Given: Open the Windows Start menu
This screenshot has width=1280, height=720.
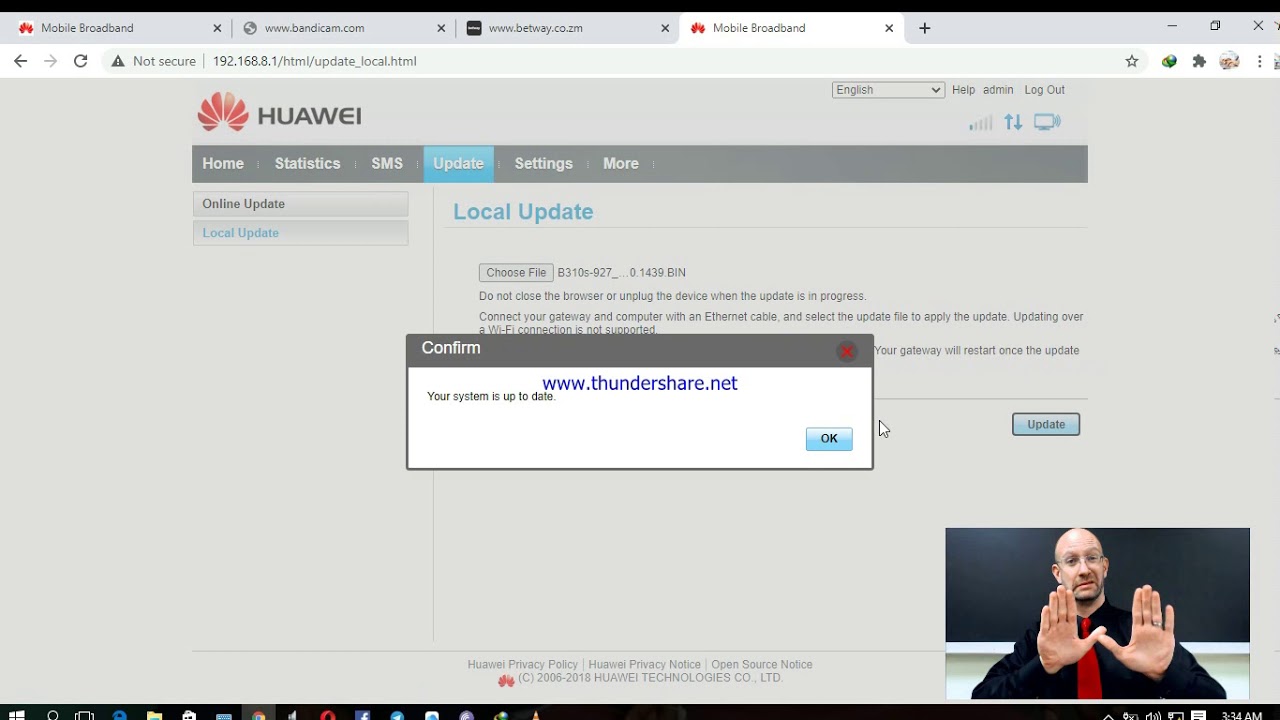Looking at the screenshot, I should [x=16, y=715].
